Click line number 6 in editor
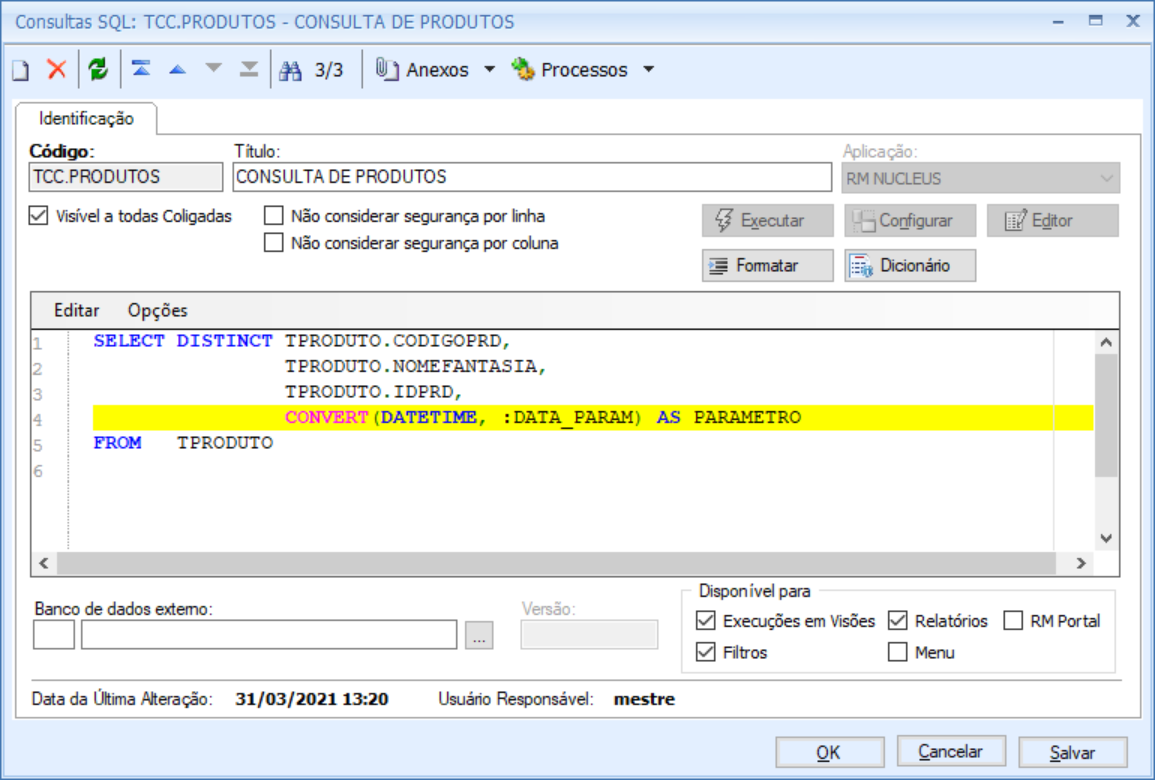Image resolution: width=1155 pixels, height=780 pixels. pyautogui.click(x=38, y=471)
